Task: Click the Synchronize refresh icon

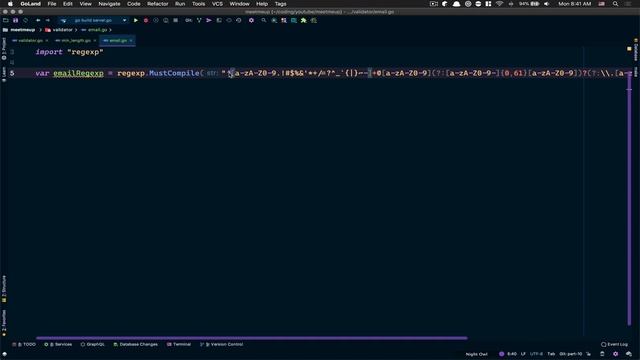Action: [x=25, y=20]
